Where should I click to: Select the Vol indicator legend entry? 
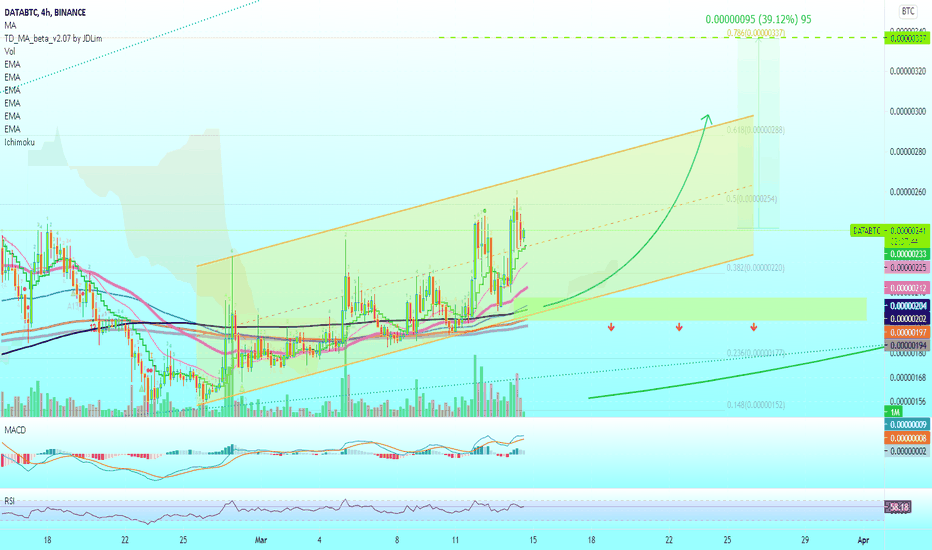10,51
